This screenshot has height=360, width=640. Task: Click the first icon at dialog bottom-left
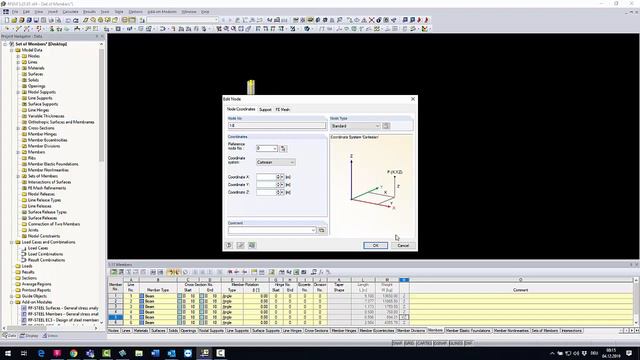pyautogui.click(x=229, y=245)
